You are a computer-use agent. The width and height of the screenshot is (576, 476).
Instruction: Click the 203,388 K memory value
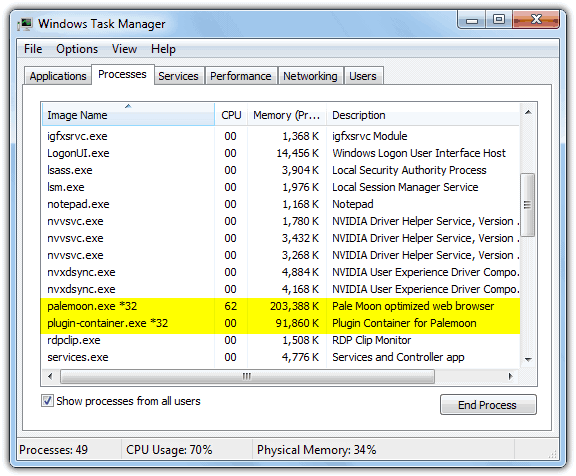click(294, 306)
